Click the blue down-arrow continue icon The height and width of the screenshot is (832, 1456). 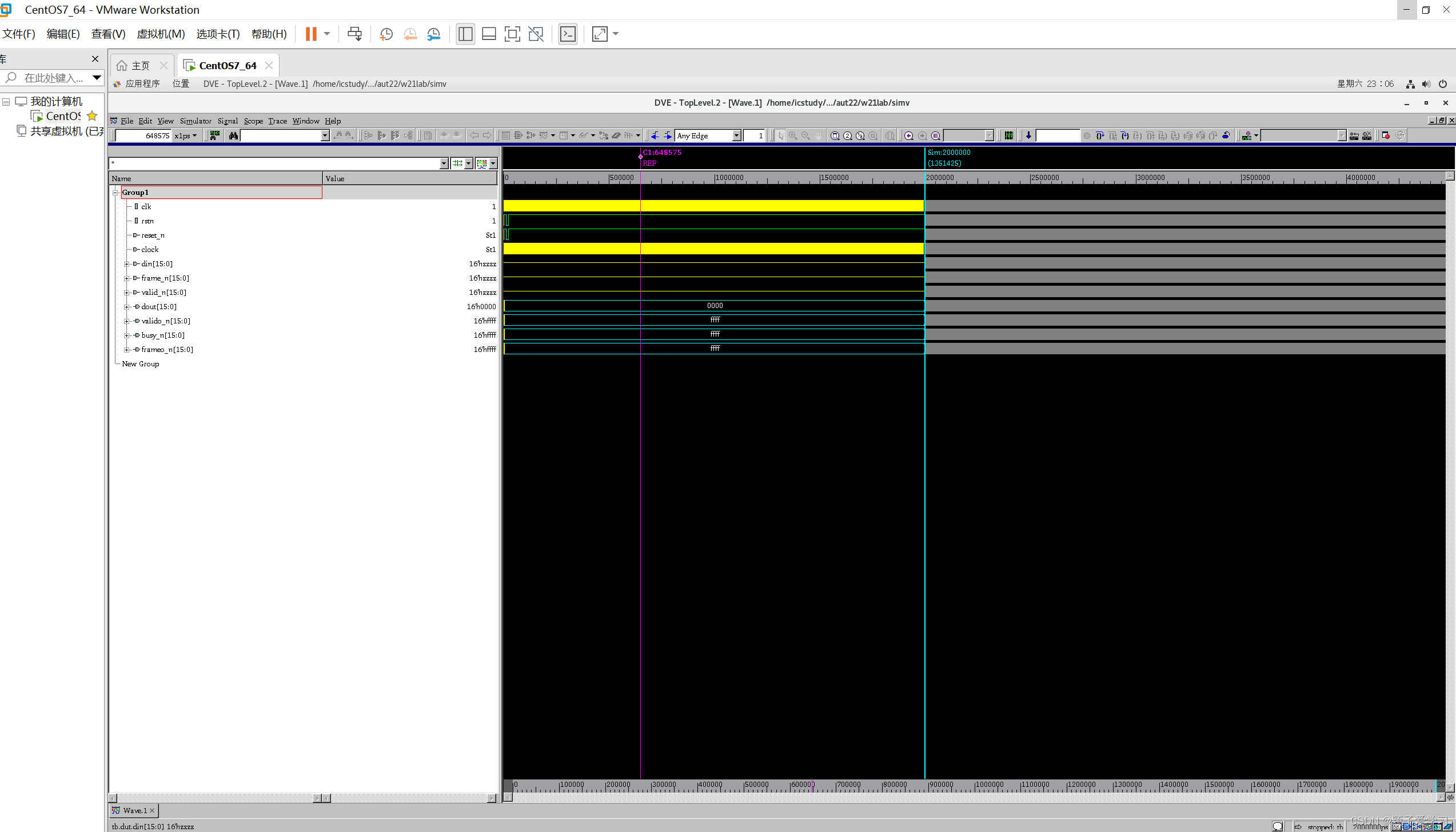coord(1028,135)
